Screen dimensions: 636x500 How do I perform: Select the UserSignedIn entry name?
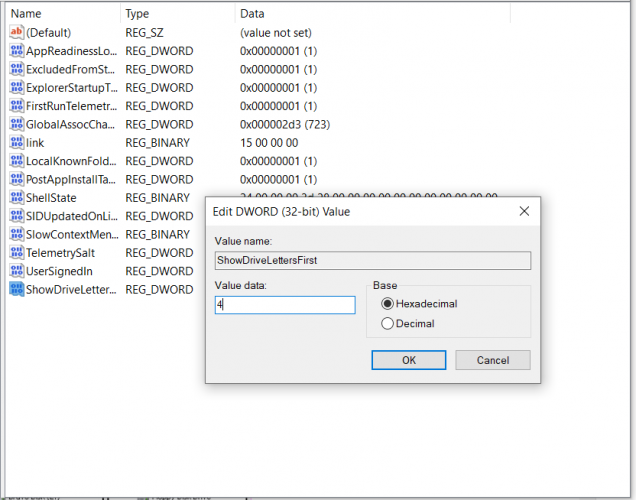59,271
